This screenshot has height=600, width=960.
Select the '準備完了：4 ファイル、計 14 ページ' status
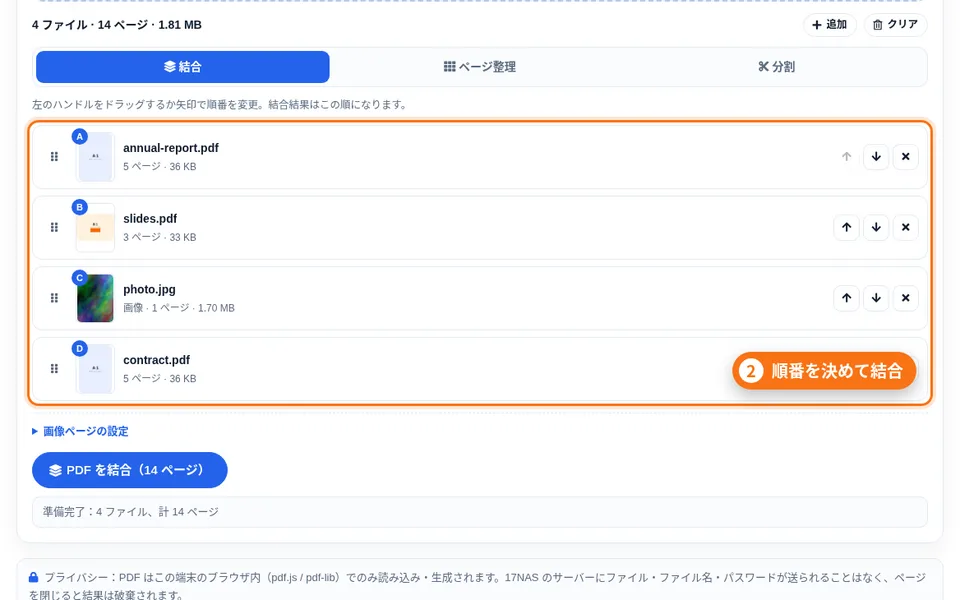130,512
